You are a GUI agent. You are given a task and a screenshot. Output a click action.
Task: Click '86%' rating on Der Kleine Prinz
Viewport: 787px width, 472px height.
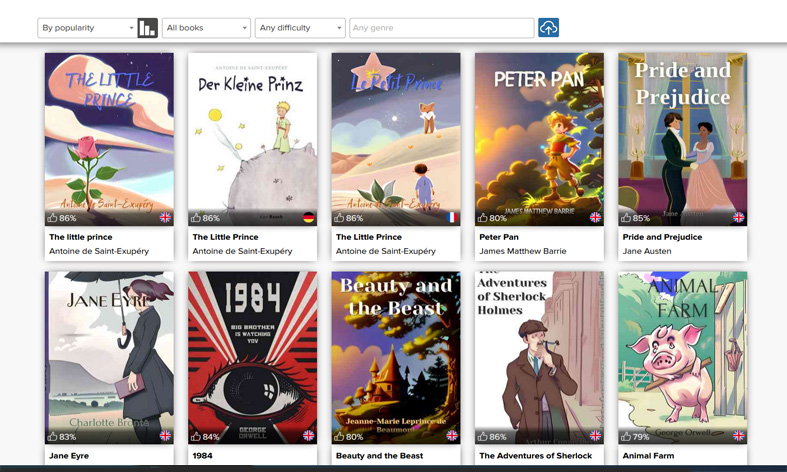tap(211, 218)
